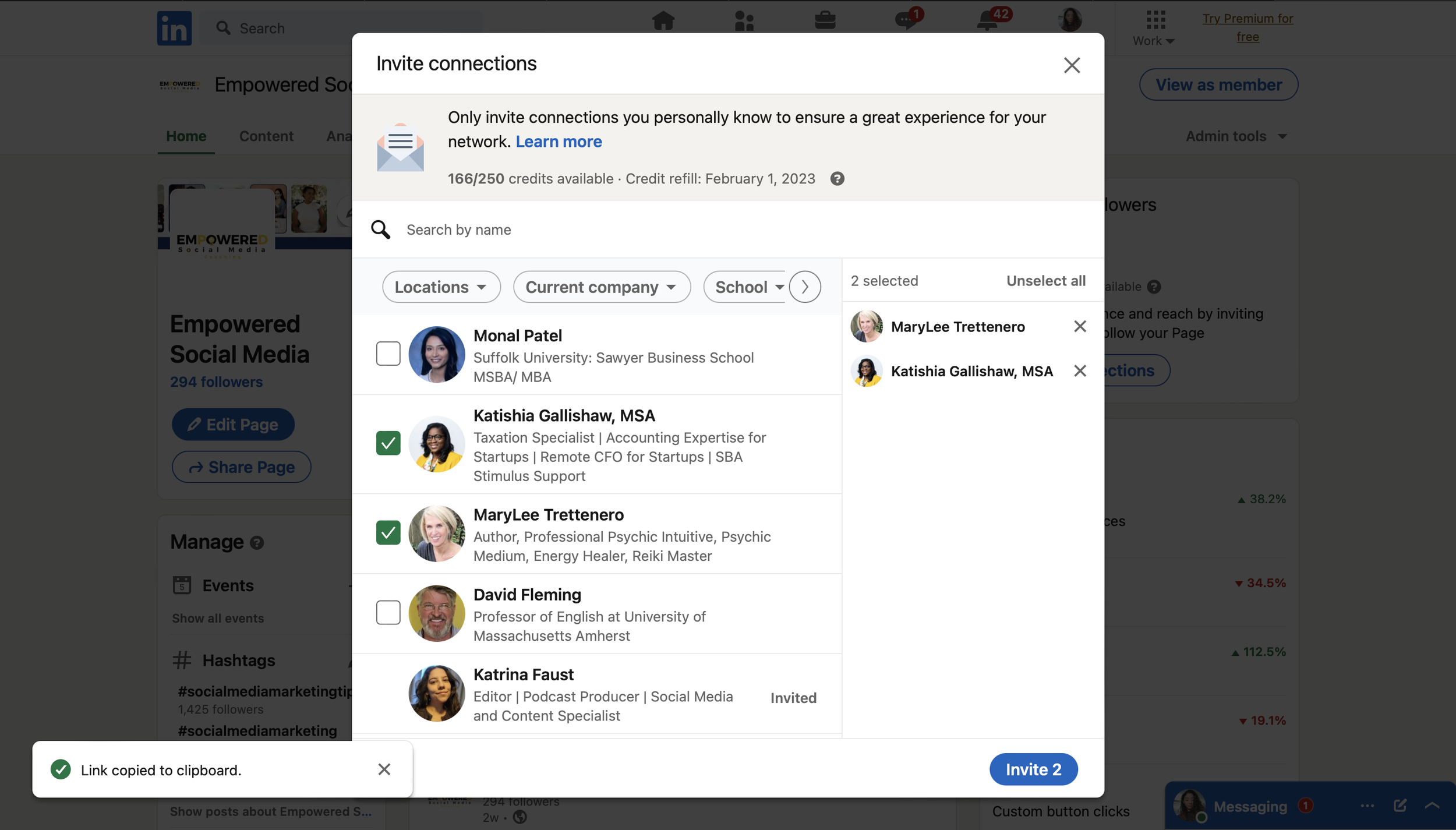Open the Notifications bell icon
This screenshot has width=1456, height=830.
tap(988, 20)
